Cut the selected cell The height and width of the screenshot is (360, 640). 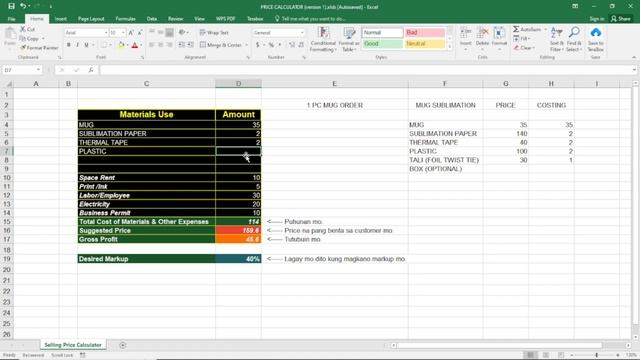tap(28, 29)
